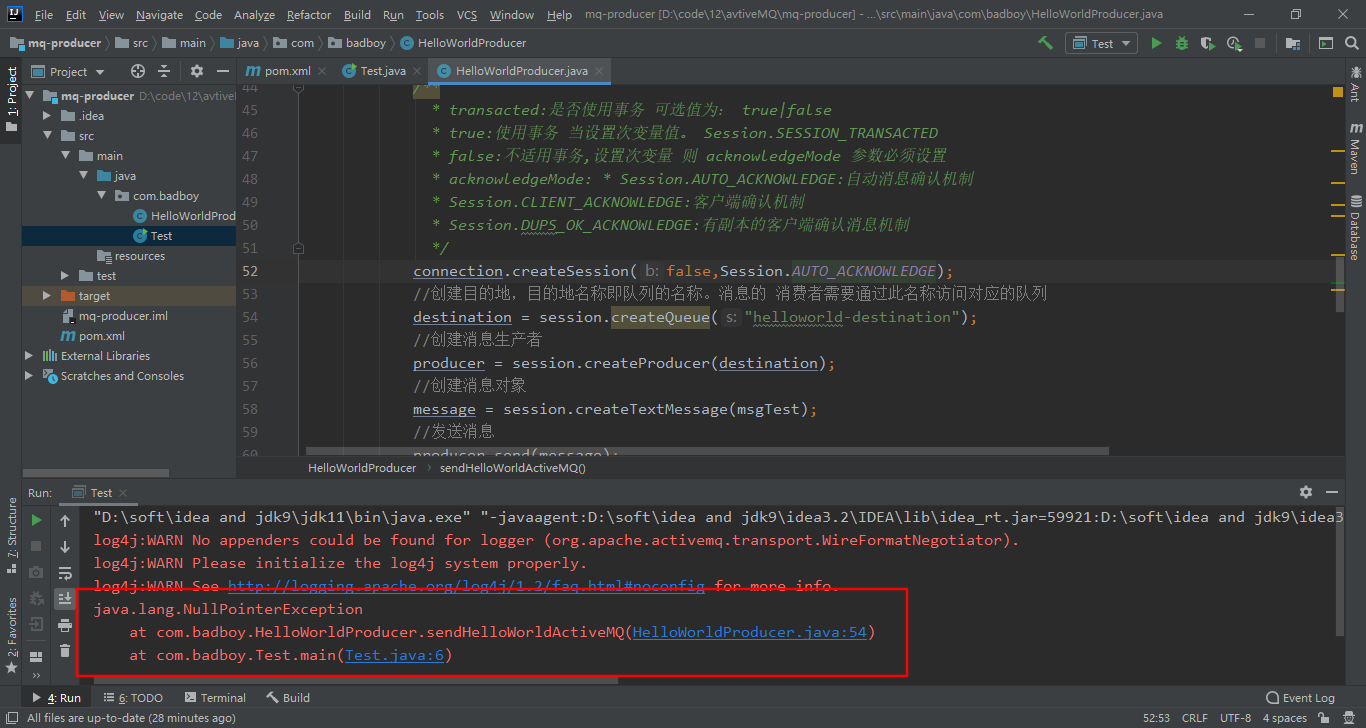
Task: Expand the test folder
Action: pyautogui.click(x=65, y=276)
